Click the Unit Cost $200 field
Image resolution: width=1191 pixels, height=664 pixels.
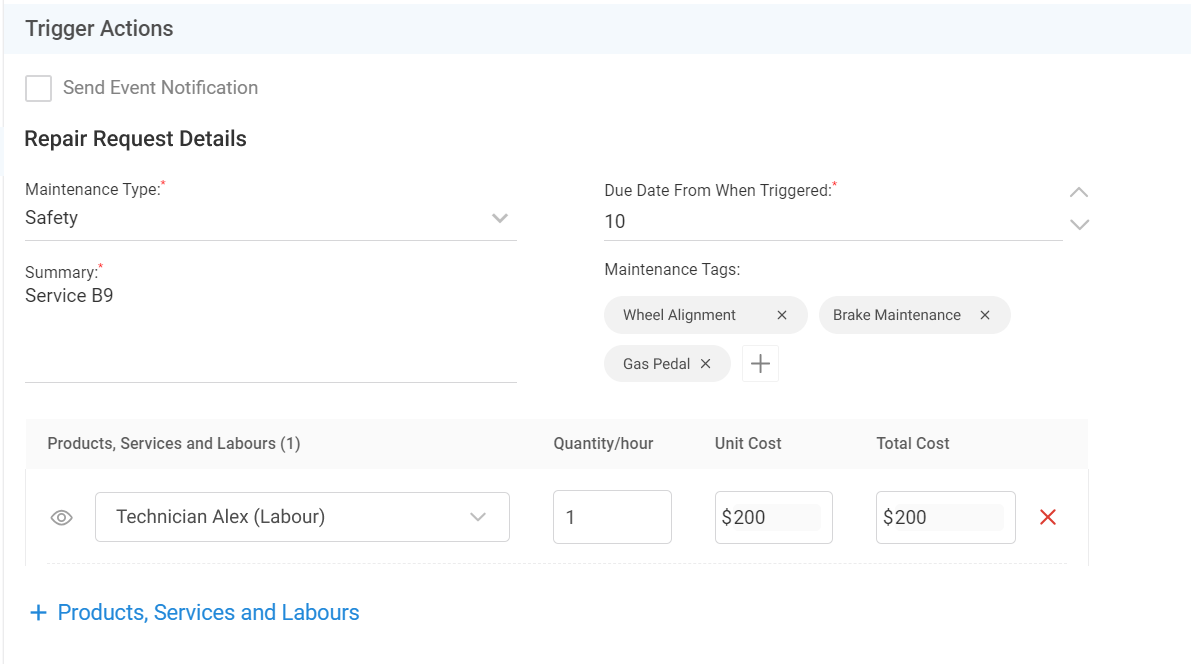[773, 517]
